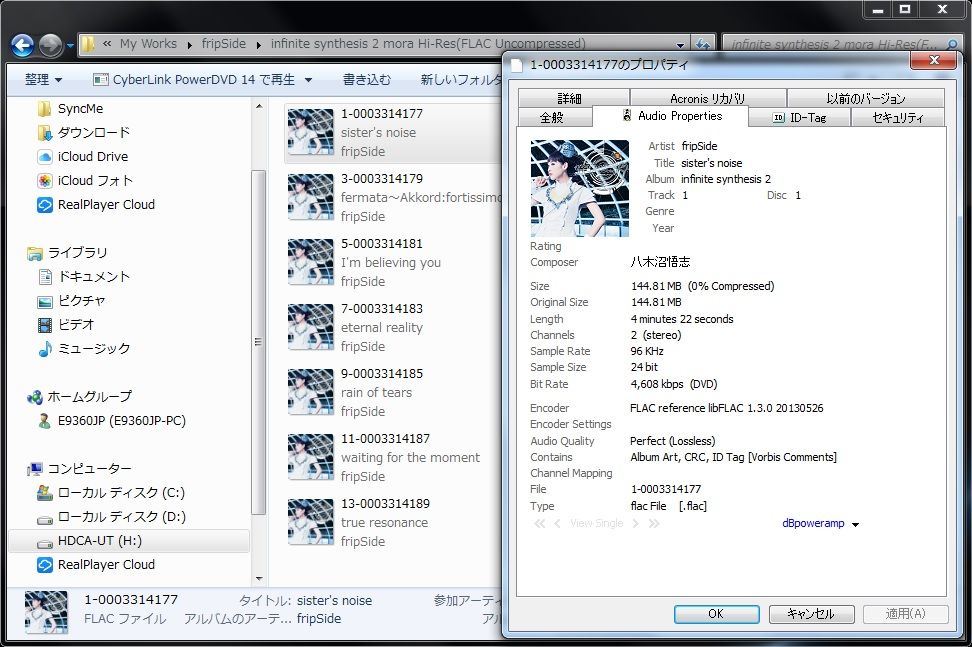The width and height of the screenshot is (972, 647).
Task: Select the Audio Properties tab
Action: (671, 116)
